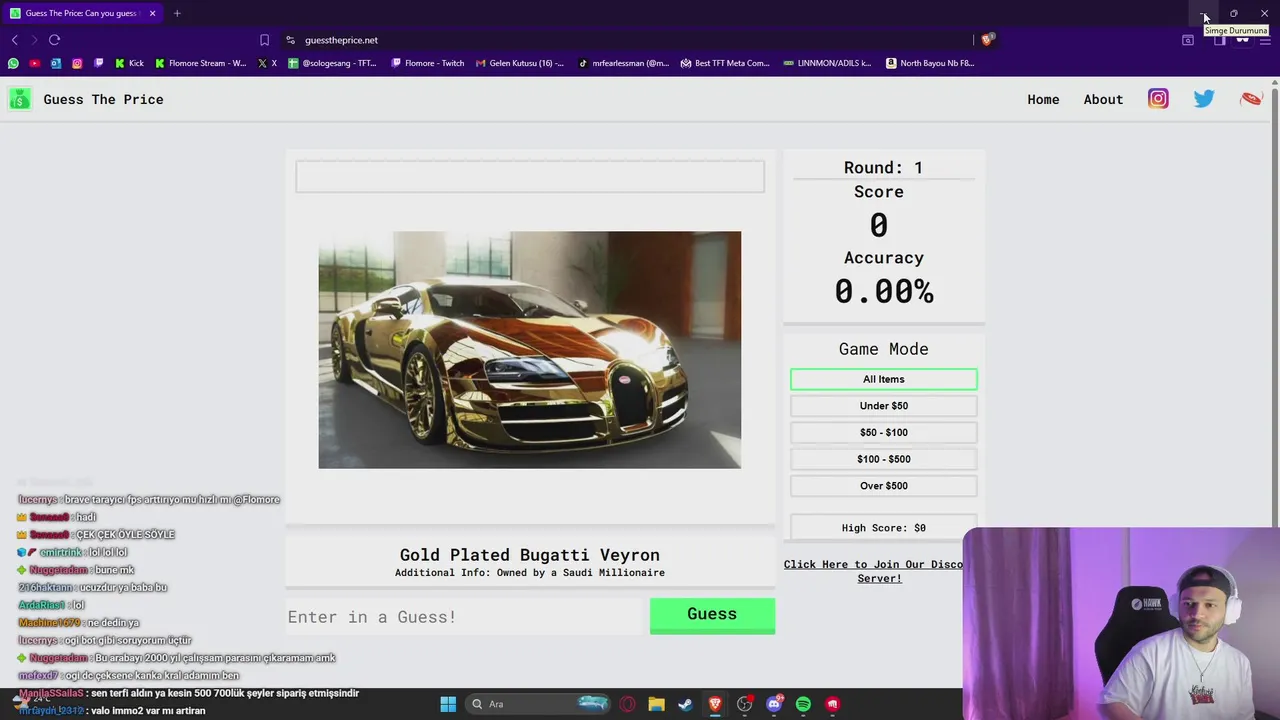The height and width of the screenshot is (720, 1280).
Task: Open the Twitter bird icon in header
Action: [1204, 98]
